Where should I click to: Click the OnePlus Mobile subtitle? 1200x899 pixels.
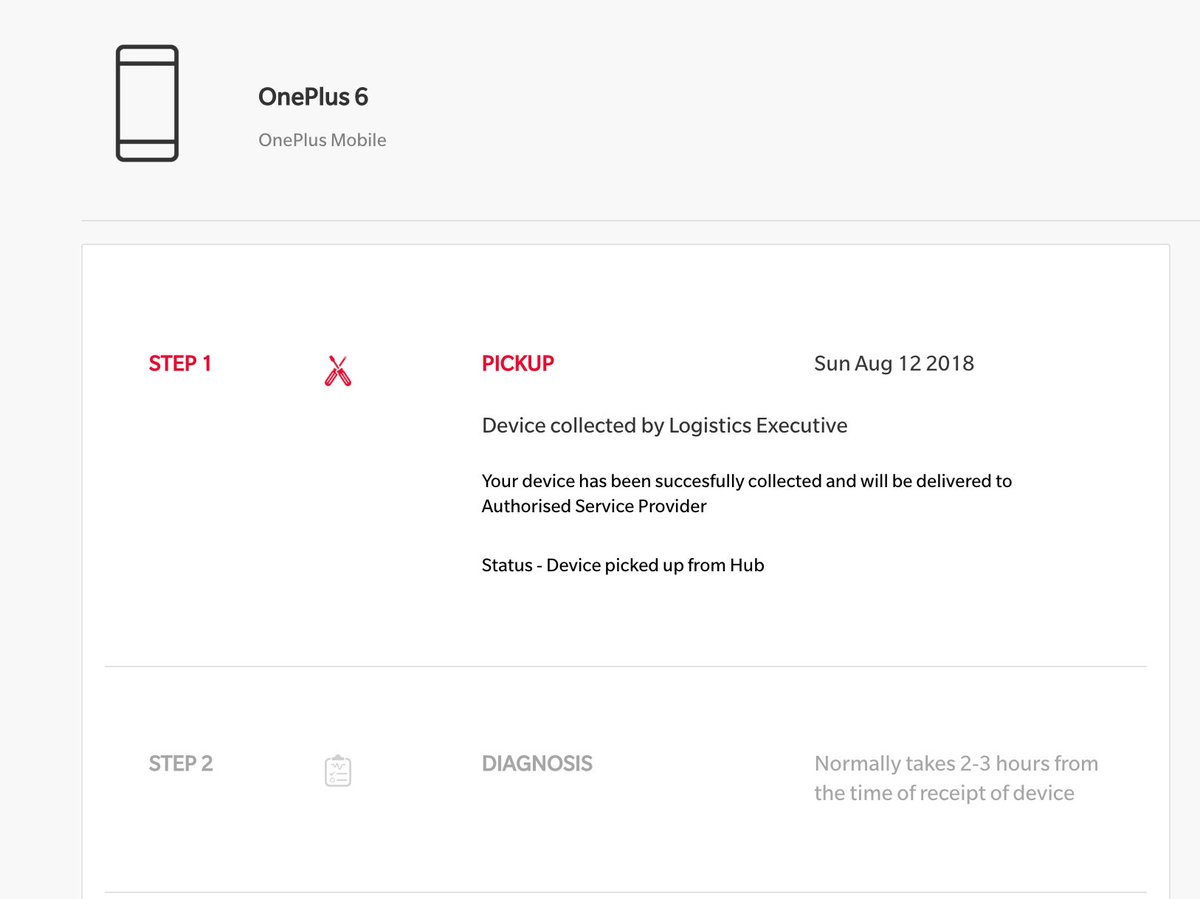(322, 140)
